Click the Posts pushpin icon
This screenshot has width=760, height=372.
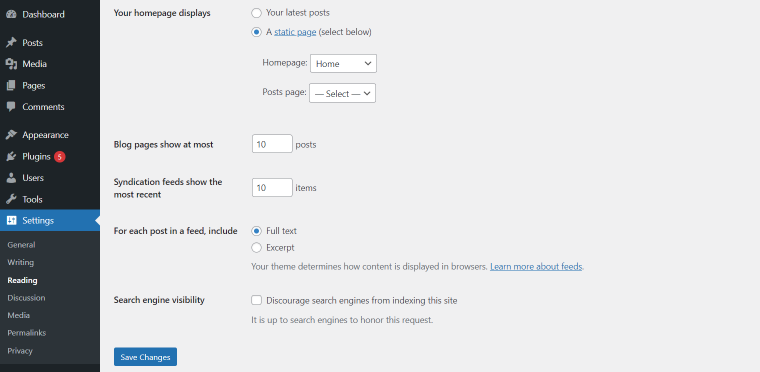(11, 43)
